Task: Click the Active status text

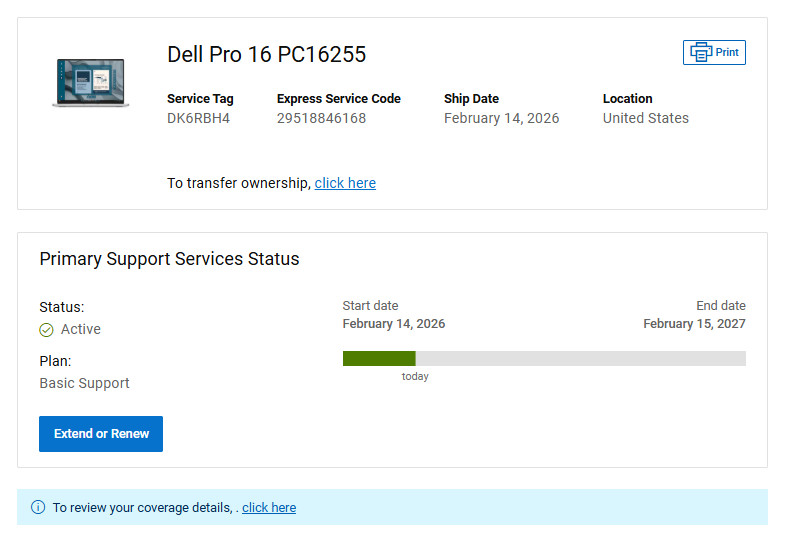Action: (x=81, y=329)
